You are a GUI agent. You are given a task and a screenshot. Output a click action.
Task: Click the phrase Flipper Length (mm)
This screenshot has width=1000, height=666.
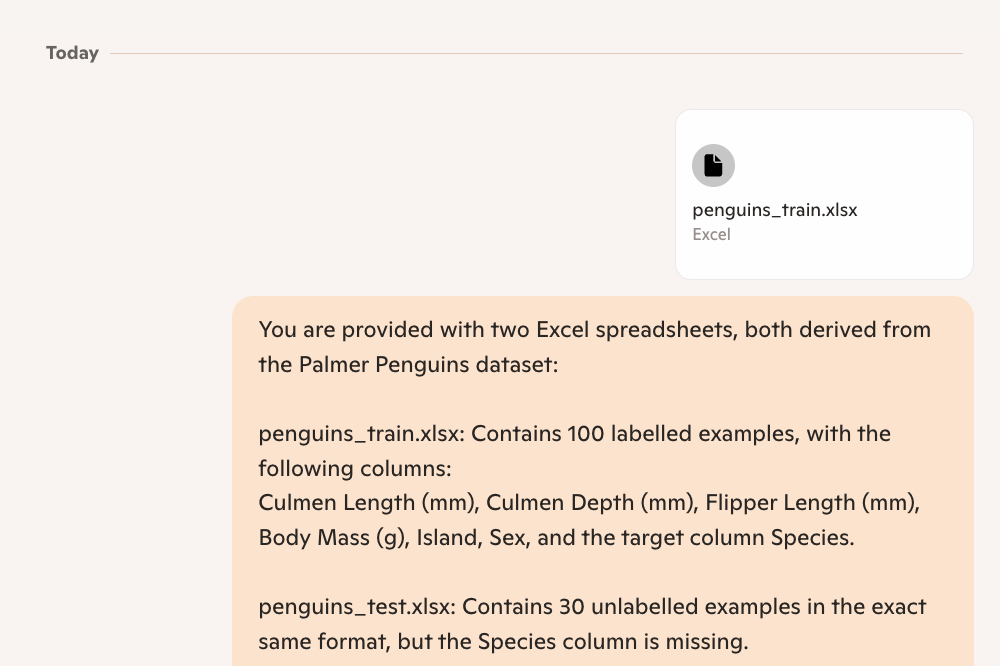click(x=812, y=503)
